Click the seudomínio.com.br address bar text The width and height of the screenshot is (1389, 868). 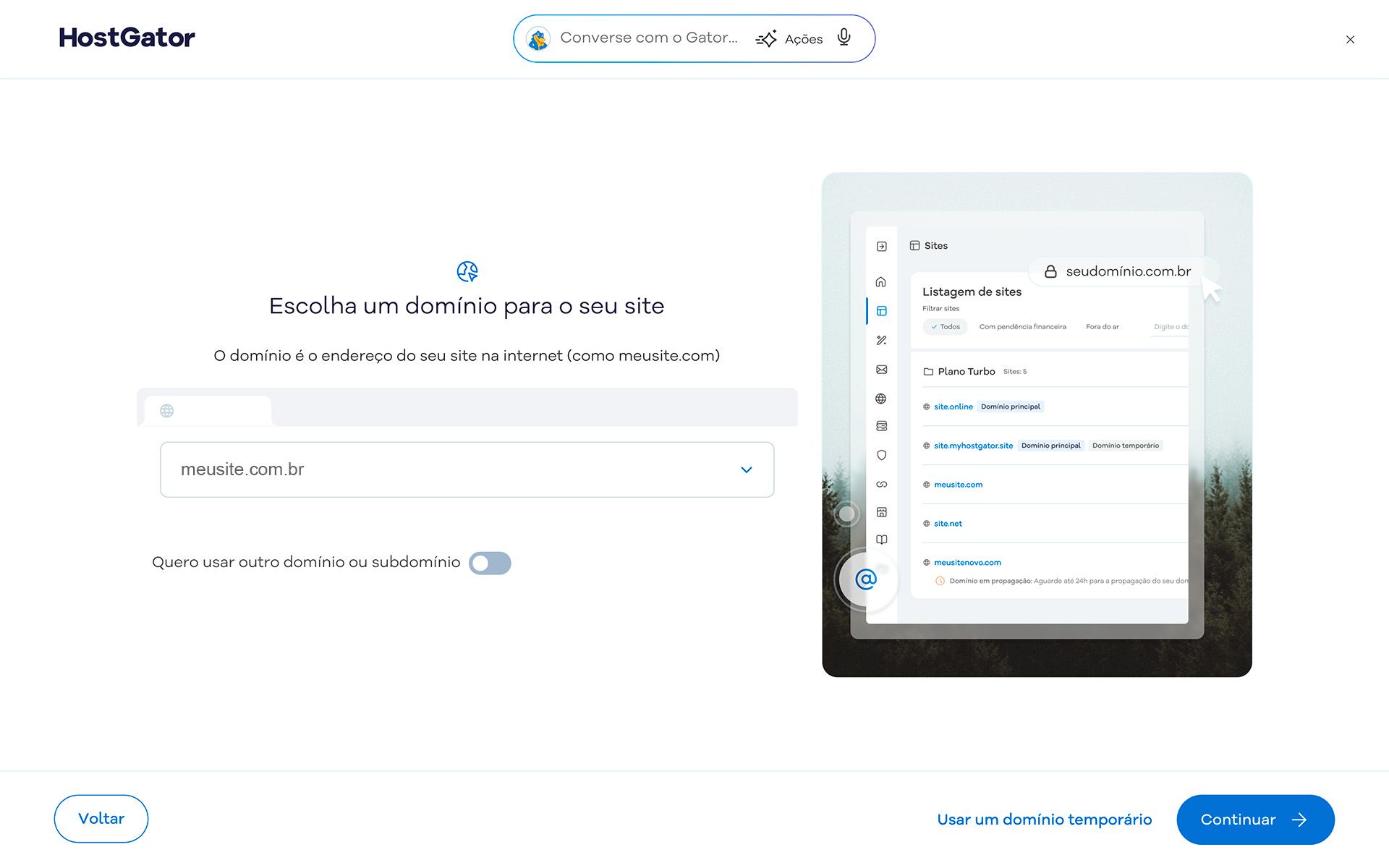(1128, 271)
